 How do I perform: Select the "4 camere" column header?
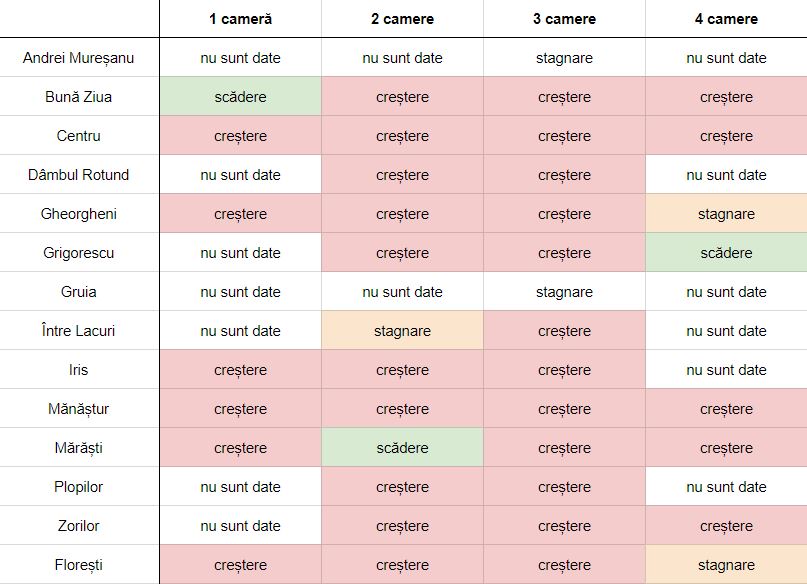click(726, 19)
